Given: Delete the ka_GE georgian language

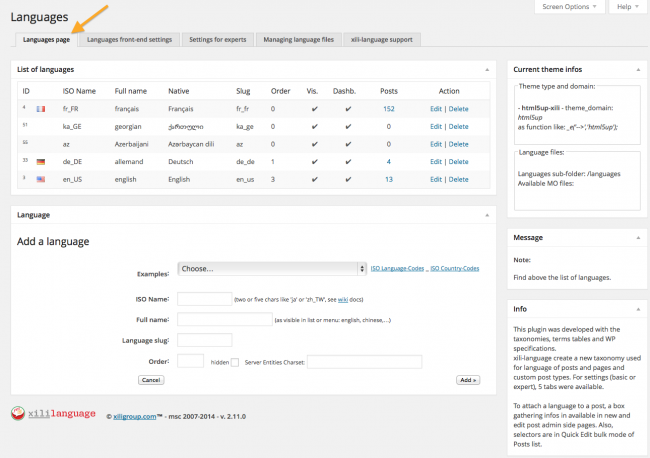Looking at the screenshot, I should [458, 126].
